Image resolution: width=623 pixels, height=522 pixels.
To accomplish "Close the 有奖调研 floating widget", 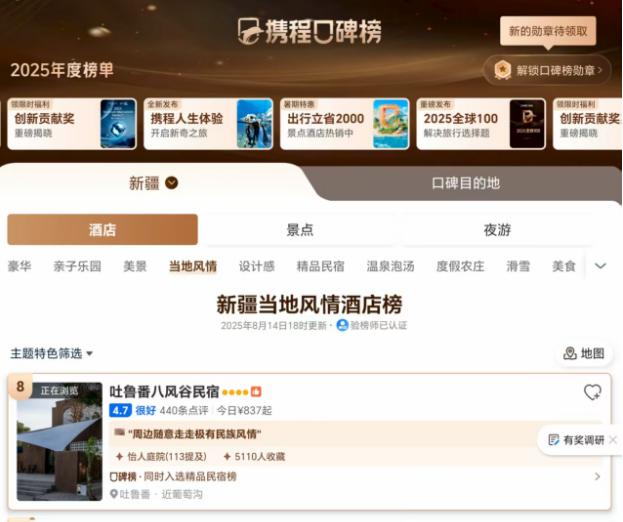I will coord(613,440).
